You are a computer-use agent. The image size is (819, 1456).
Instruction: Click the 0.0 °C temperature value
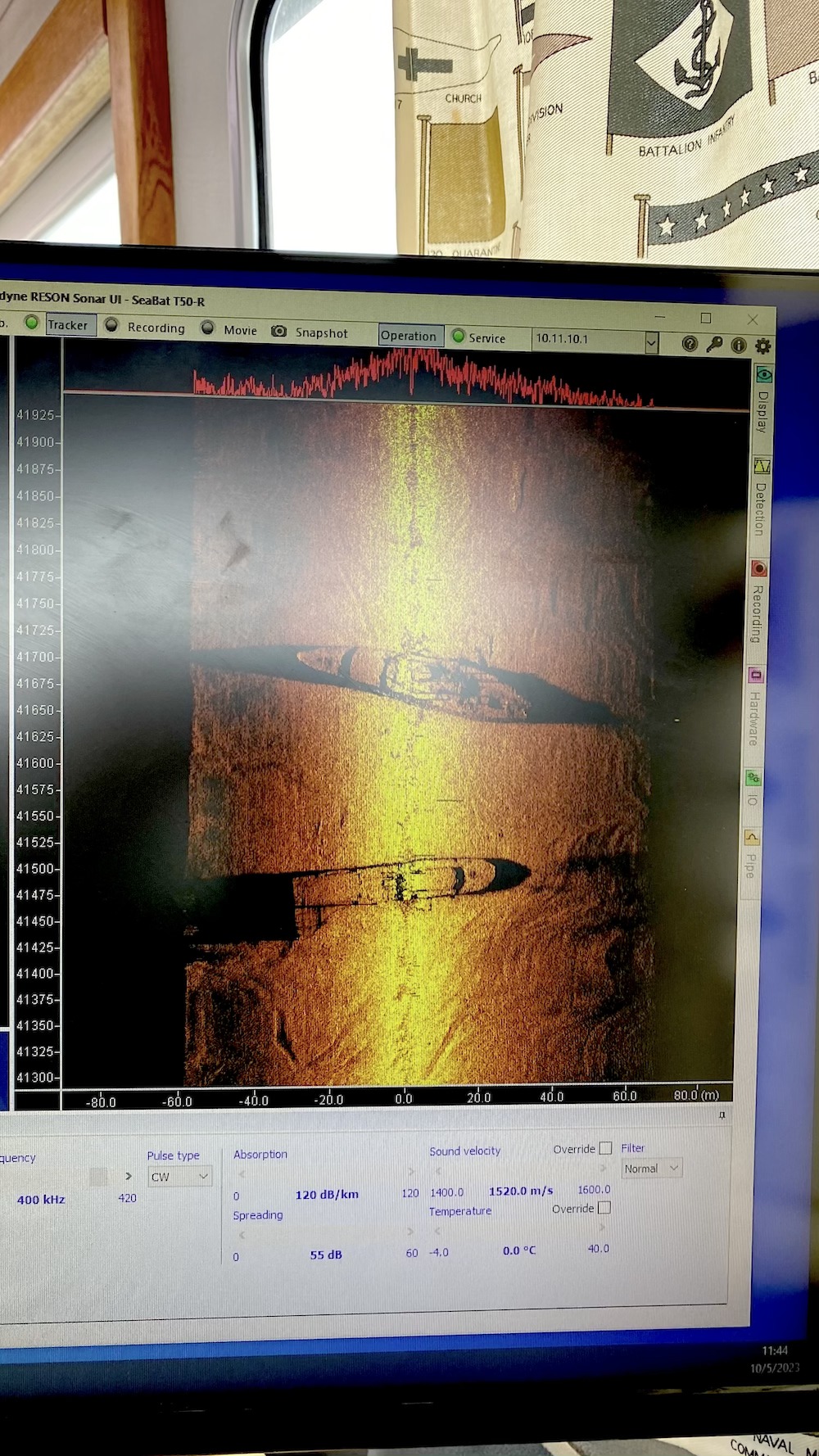[x=519, y=1250]
